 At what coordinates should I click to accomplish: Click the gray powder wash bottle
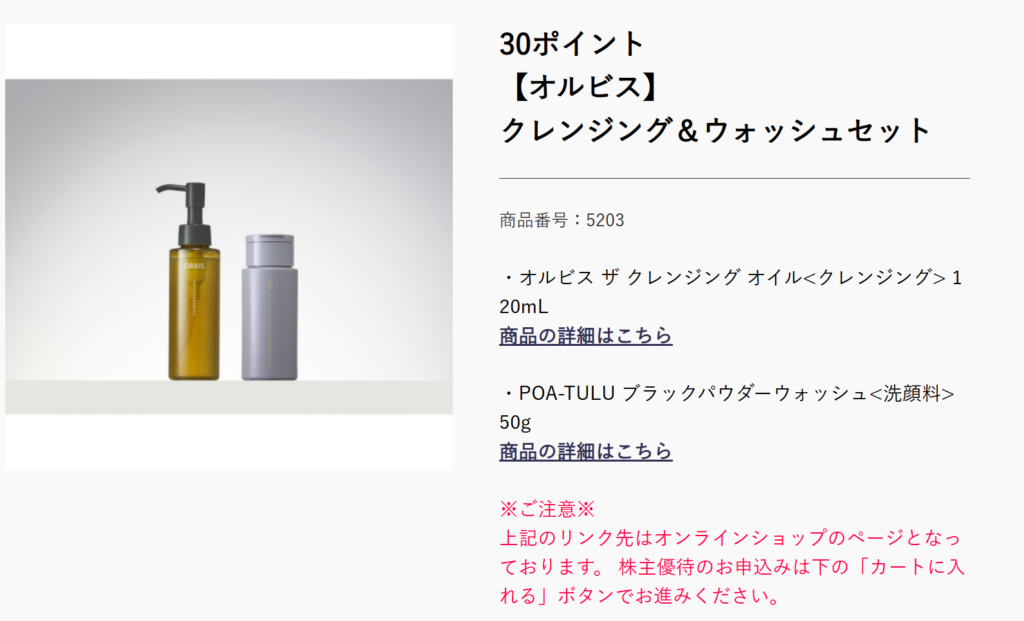(269, 307)
